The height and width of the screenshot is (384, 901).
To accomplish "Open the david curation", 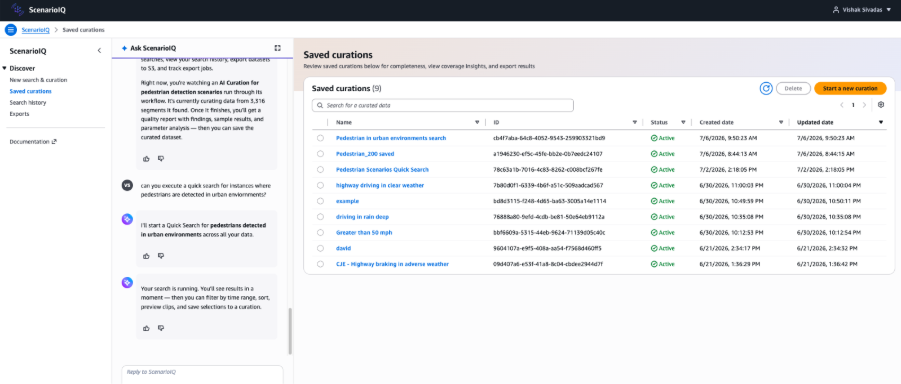I will point(343,248).
